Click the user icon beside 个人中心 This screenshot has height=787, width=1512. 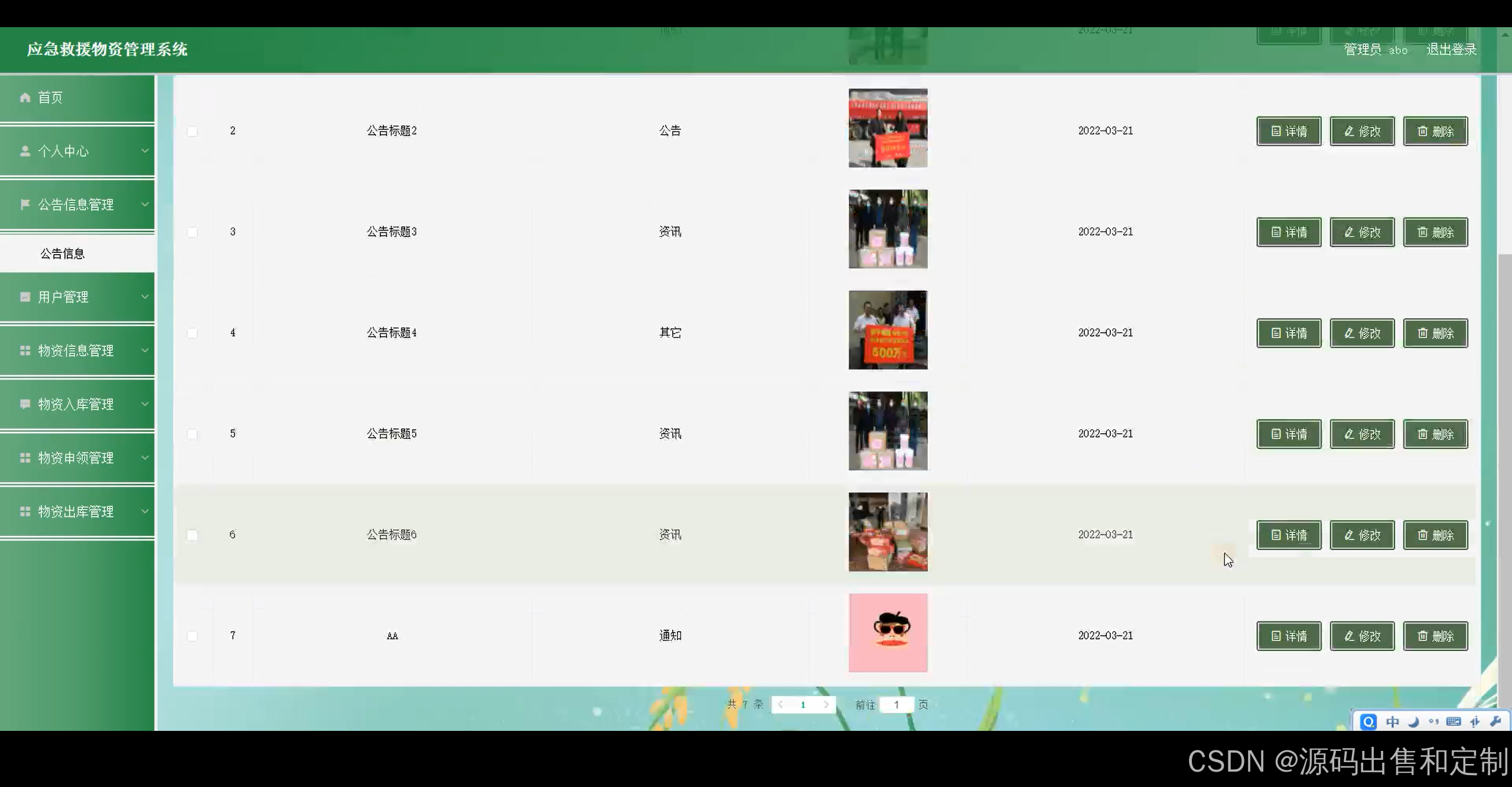tap(25, 151)
